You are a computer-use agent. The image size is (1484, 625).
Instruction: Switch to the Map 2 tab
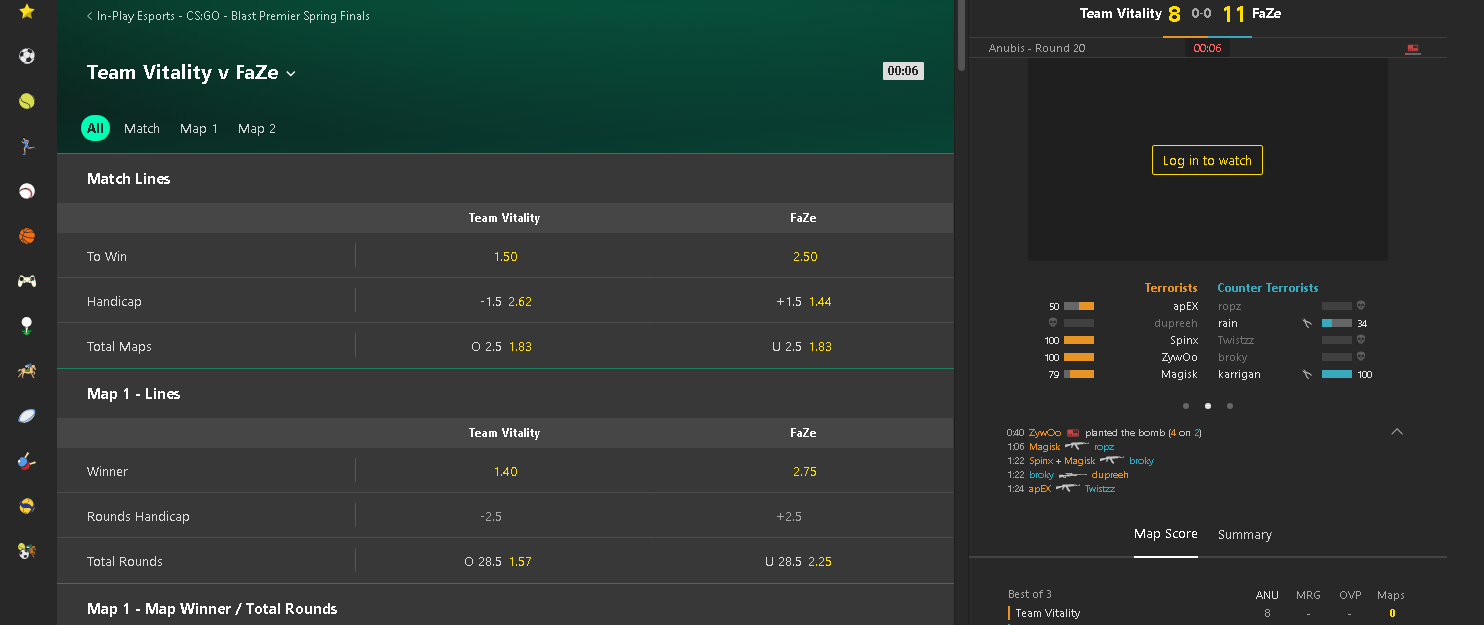[257, 129]
